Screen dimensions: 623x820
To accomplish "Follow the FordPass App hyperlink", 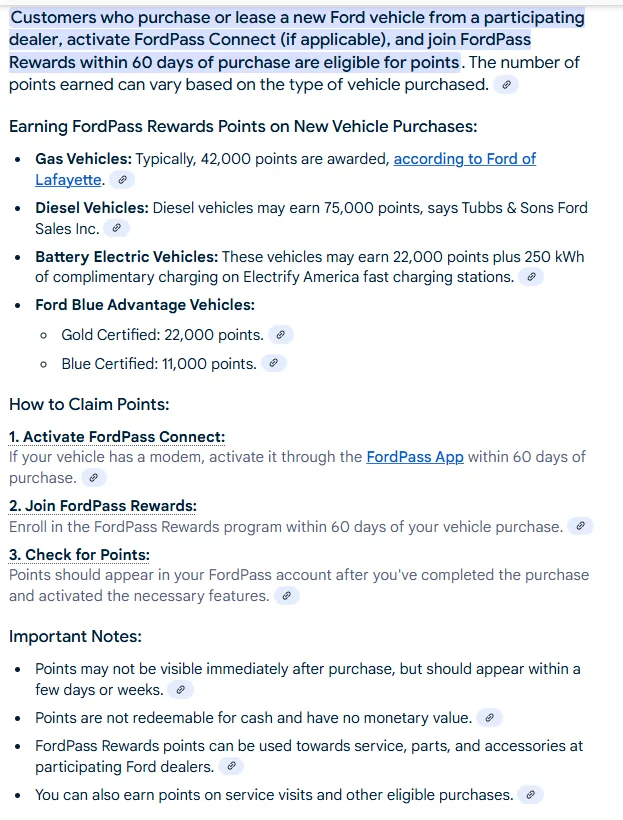I will click(415, 457).
